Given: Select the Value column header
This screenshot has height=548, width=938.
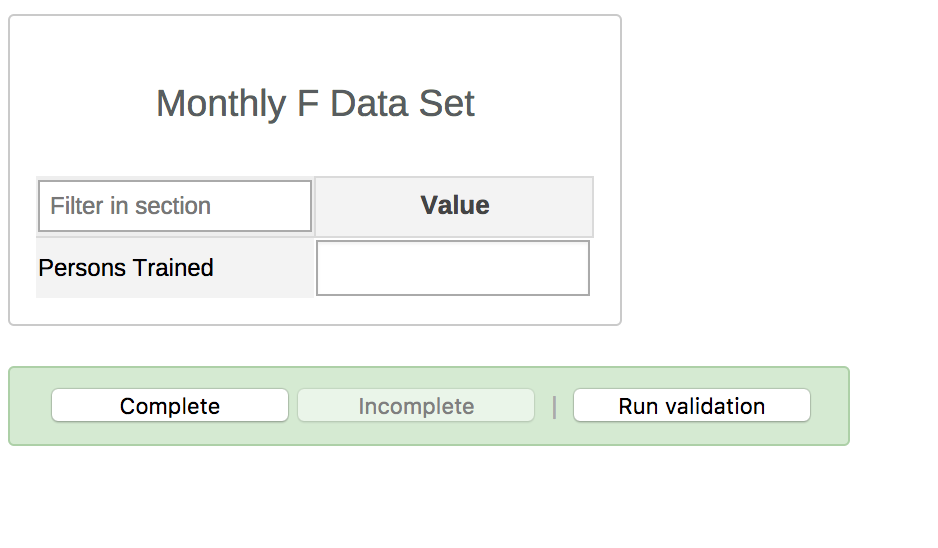Looking at the screenshot, I should click(454, 206).
